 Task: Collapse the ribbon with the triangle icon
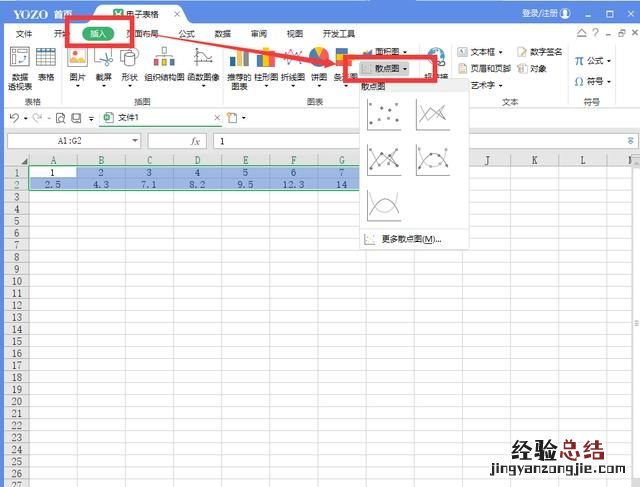582,33
